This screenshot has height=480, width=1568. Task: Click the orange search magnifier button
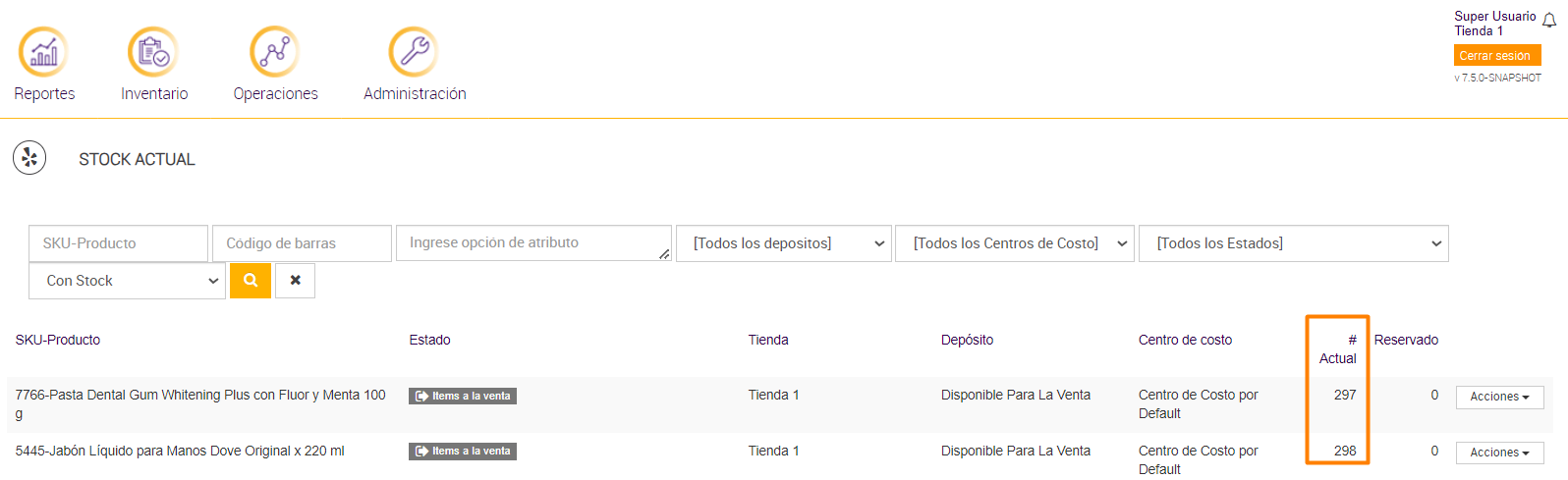251,281
